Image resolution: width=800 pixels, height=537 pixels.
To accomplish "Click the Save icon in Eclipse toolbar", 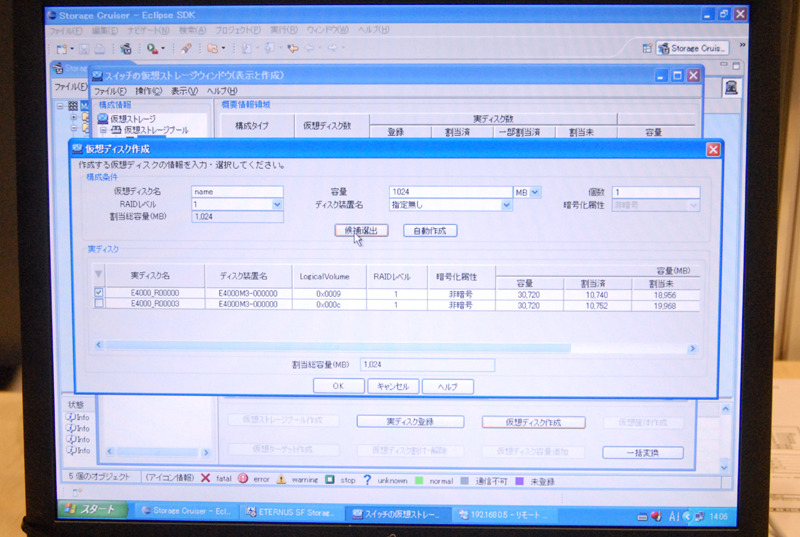I will [84, 49].
